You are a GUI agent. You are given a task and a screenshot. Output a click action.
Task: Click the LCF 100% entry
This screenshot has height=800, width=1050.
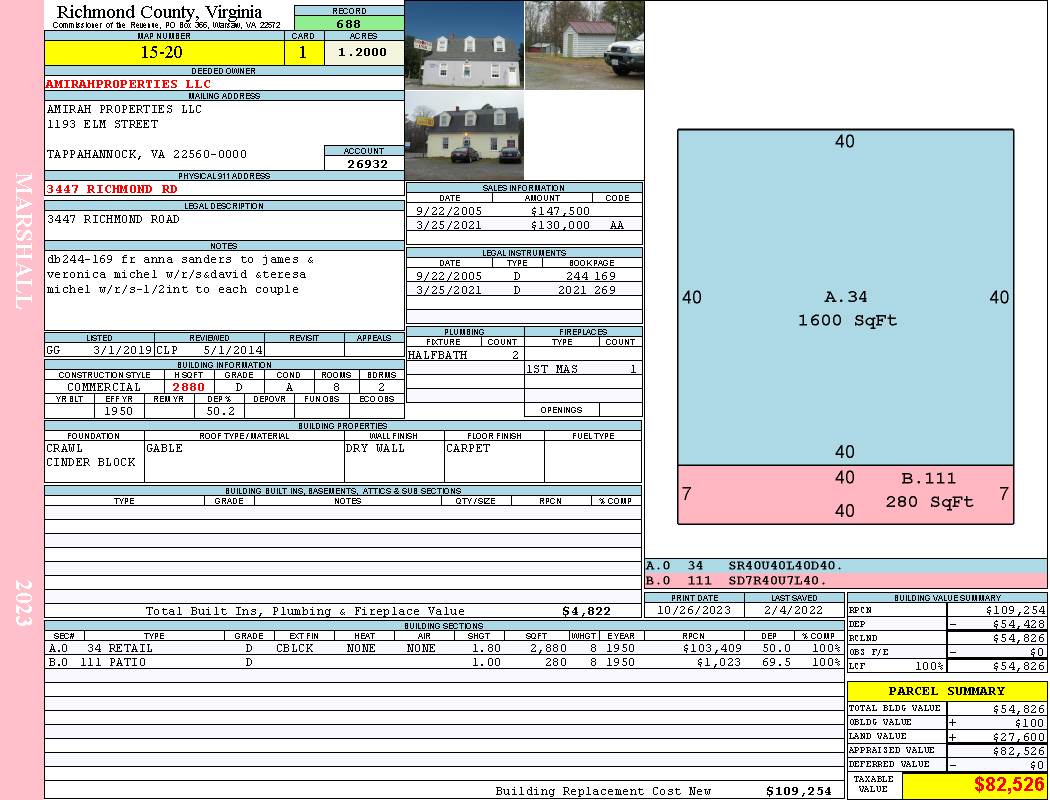point(929,666)
